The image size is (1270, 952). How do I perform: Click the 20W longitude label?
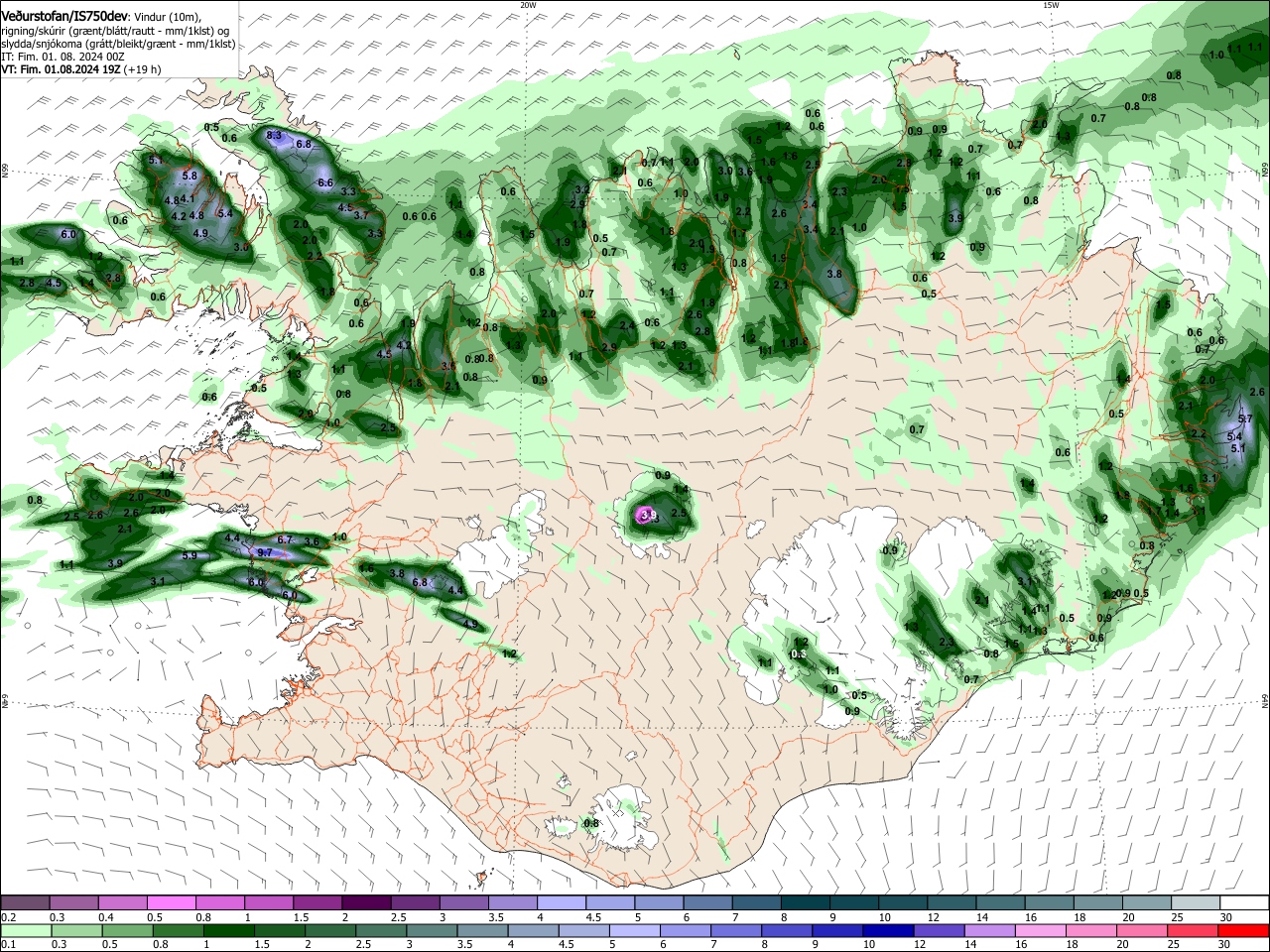tap(528, 5)
